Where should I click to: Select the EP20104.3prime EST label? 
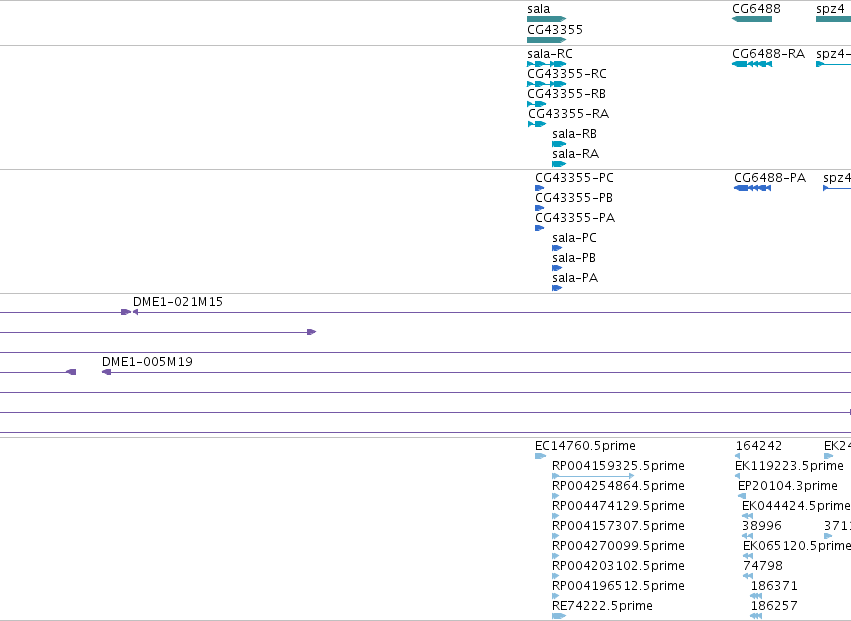tap(788, 486)
